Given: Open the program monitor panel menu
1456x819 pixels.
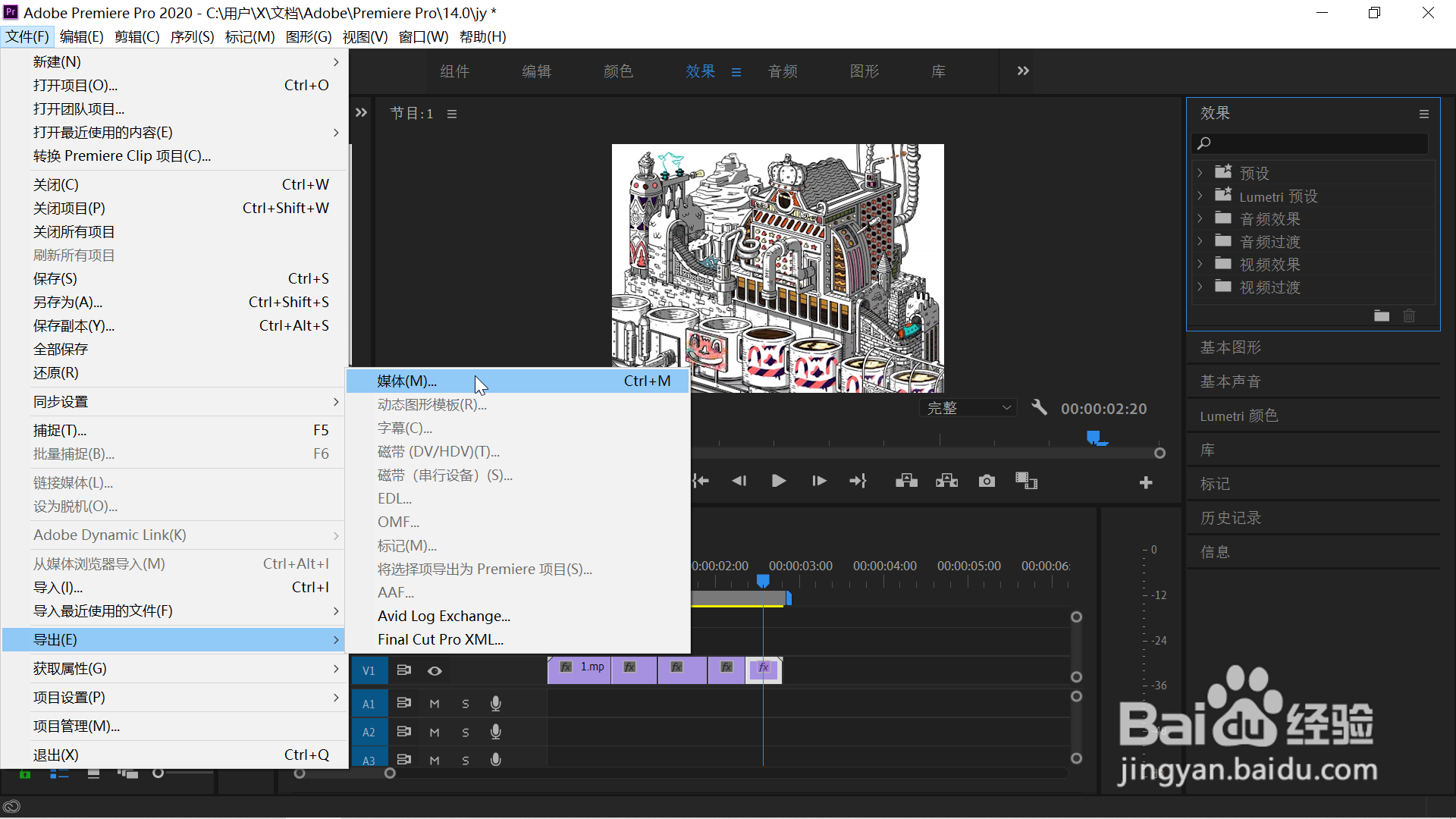Looking at the screenshot, I should pos(452,114).
